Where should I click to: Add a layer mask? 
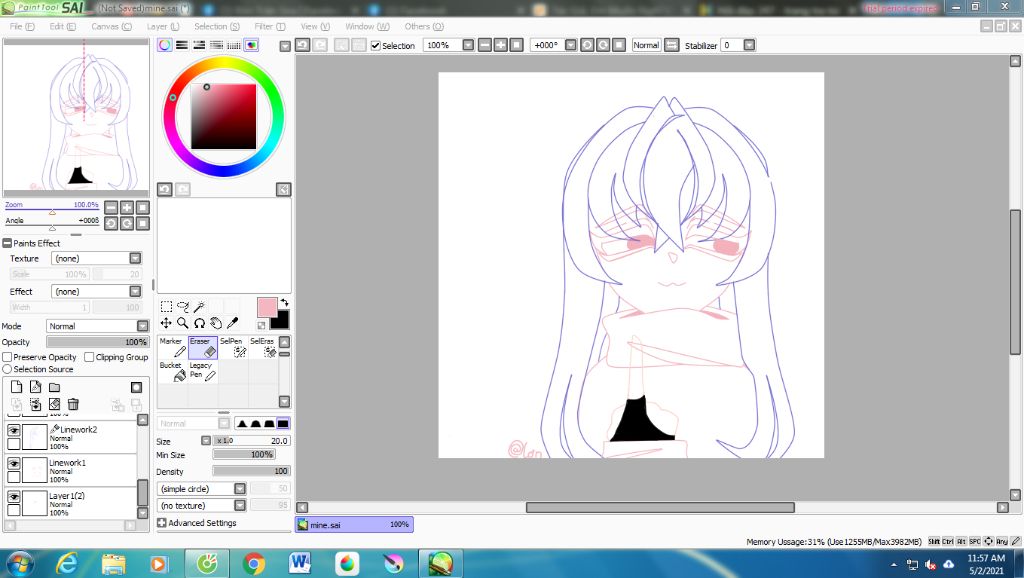click(136, 387)
